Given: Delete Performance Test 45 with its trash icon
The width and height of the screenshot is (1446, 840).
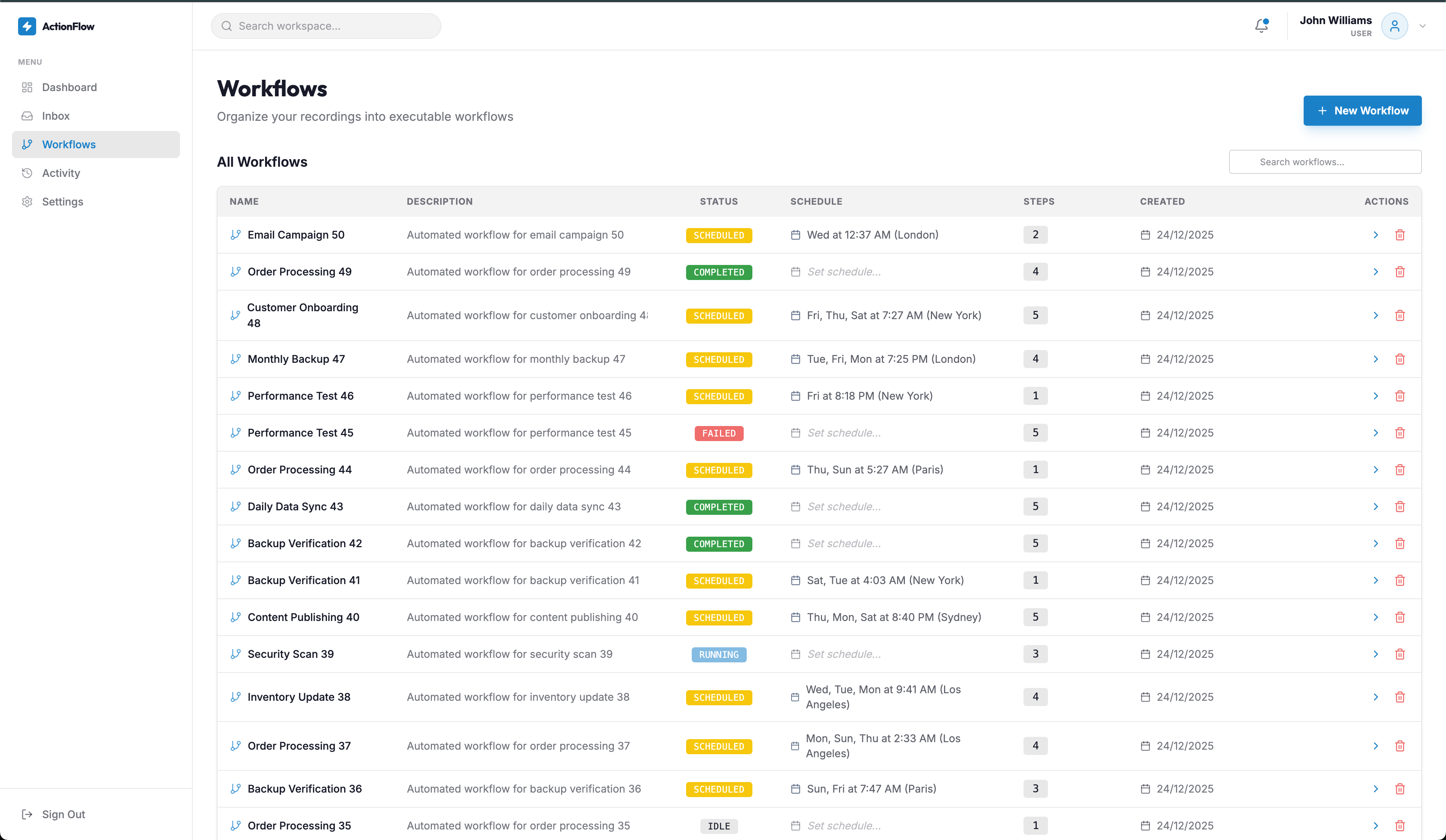Looking at the screenshot, I should coord(1400,433).
